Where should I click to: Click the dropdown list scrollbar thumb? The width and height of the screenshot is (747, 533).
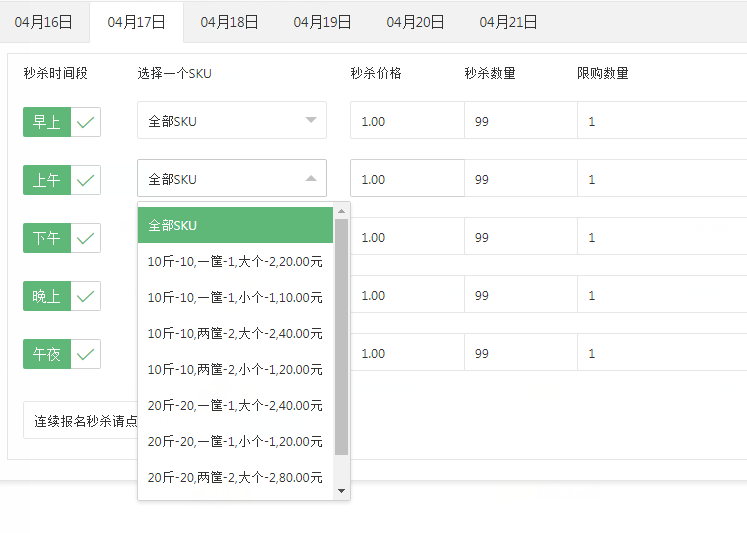click(x=341, y=337)
